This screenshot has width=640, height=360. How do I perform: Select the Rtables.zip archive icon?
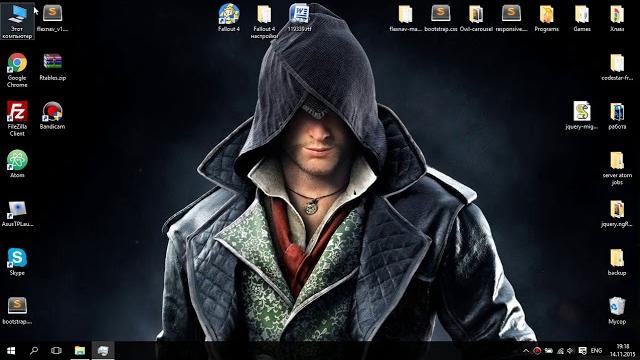tap(52, 67)
